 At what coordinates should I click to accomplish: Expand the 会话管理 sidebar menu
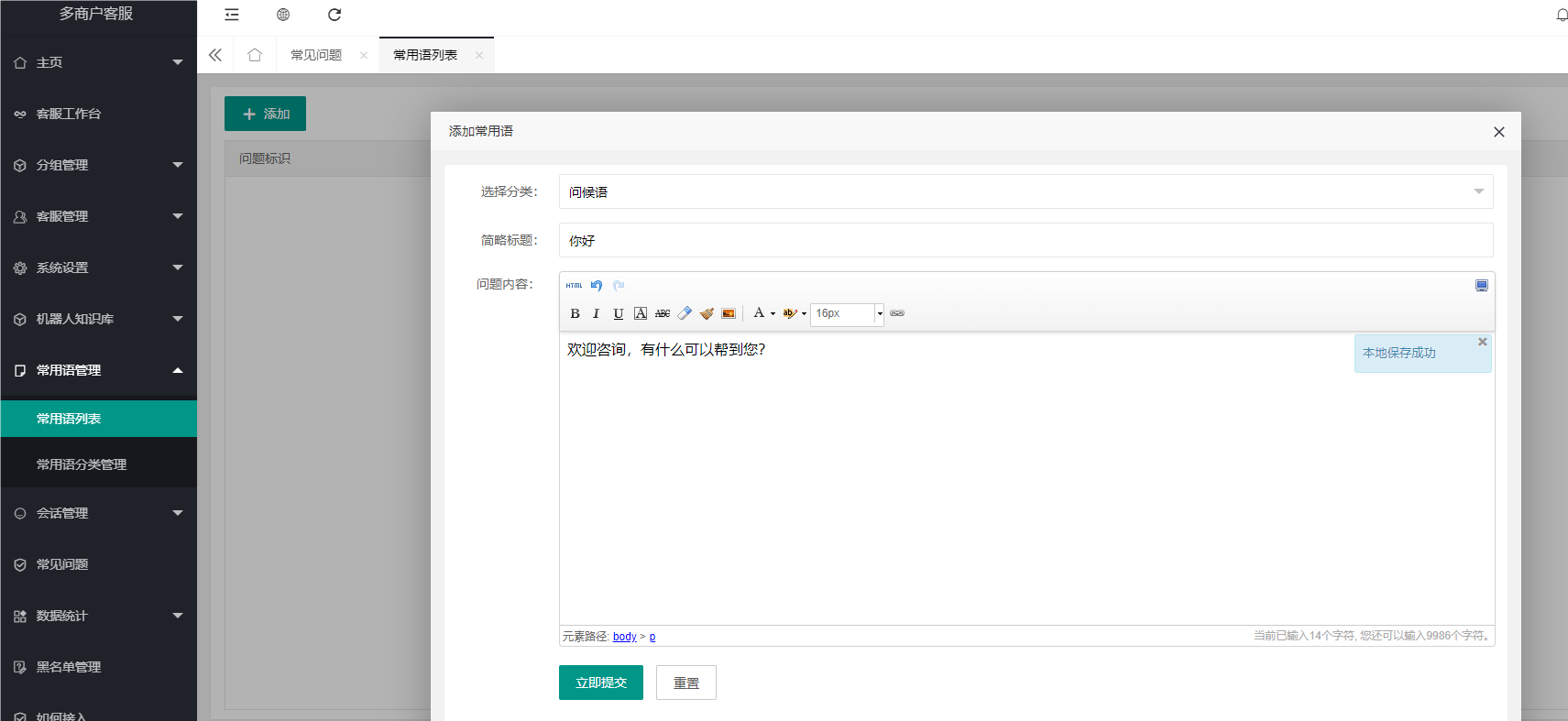point(98,513)
